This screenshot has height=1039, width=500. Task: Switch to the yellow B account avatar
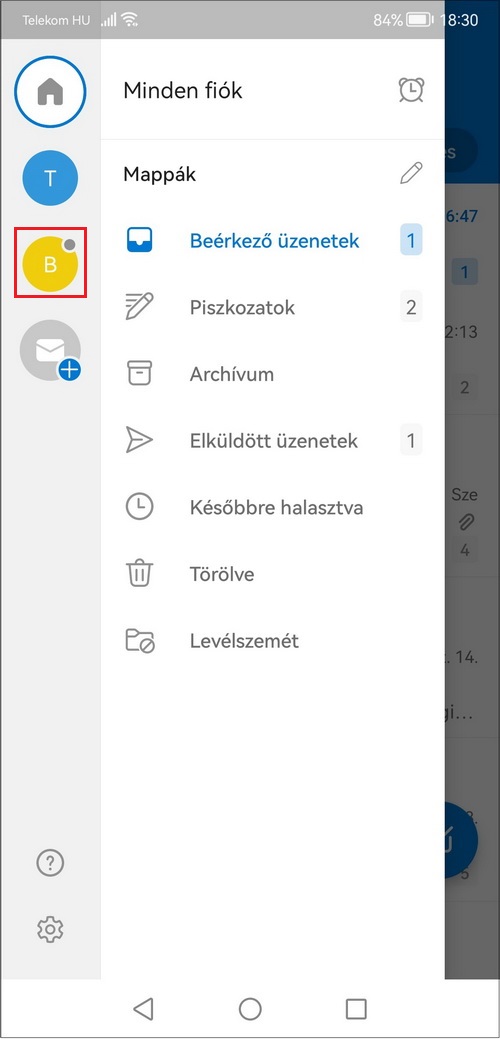50,263
